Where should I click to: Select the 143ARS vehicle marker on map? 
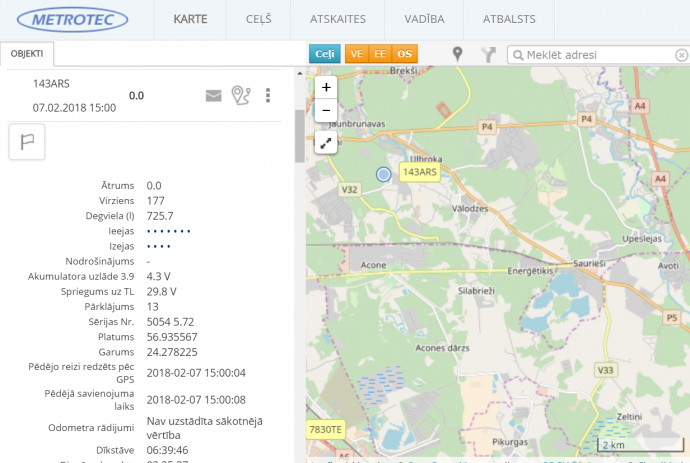pyautogui.click(x=383, y=174)
